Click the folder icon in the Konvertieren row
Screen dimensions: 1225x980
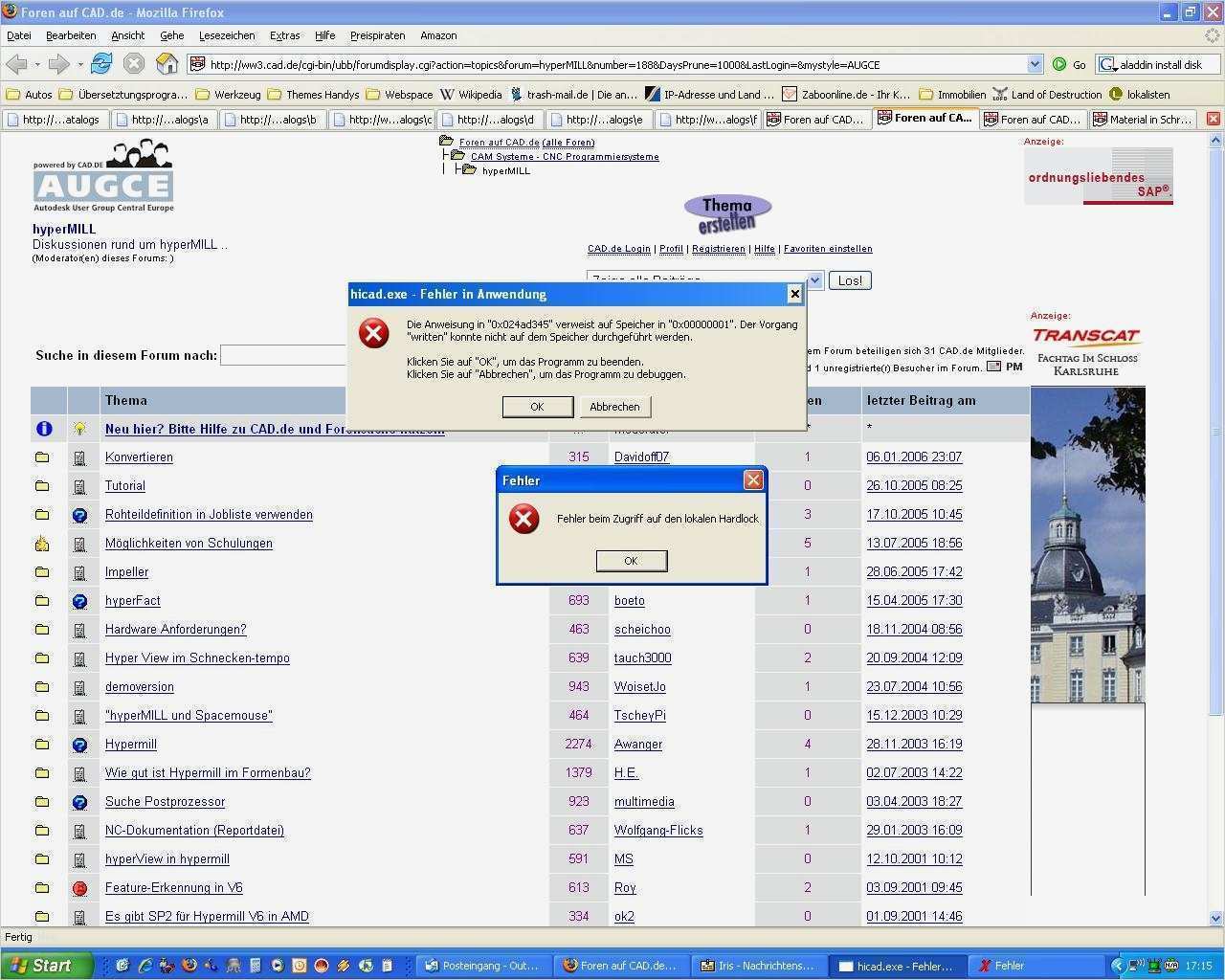tap(42, 457)
